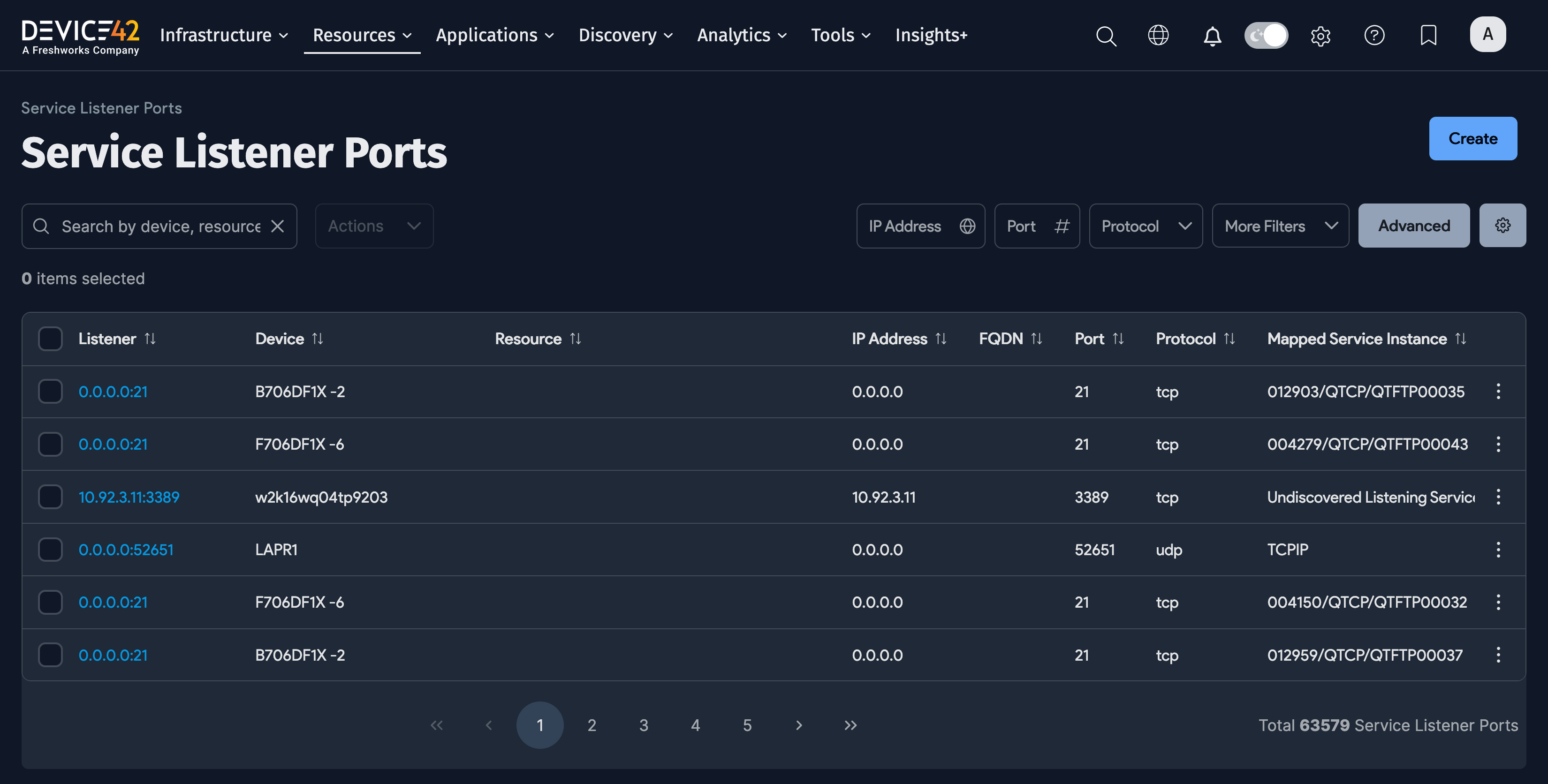Open the globe language selector icon
1548x784 pixels.
(1159, 35)
